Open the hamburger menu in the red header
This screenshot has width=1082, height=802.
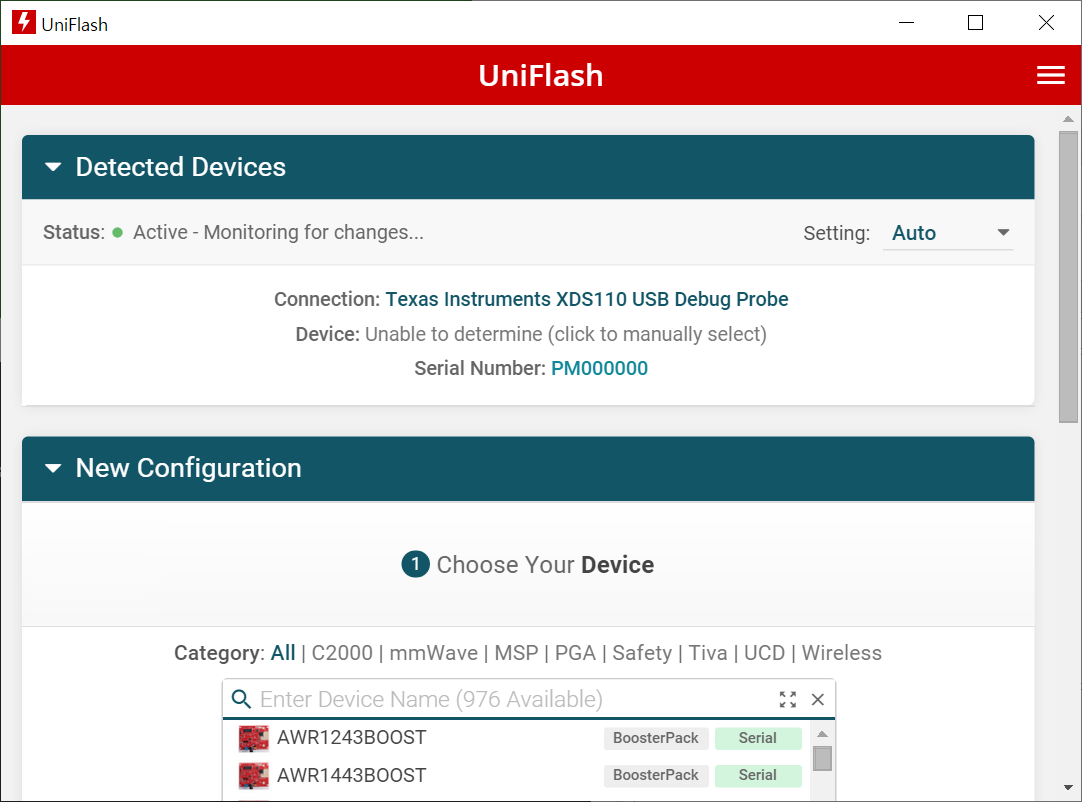(x=1050, y=75)
